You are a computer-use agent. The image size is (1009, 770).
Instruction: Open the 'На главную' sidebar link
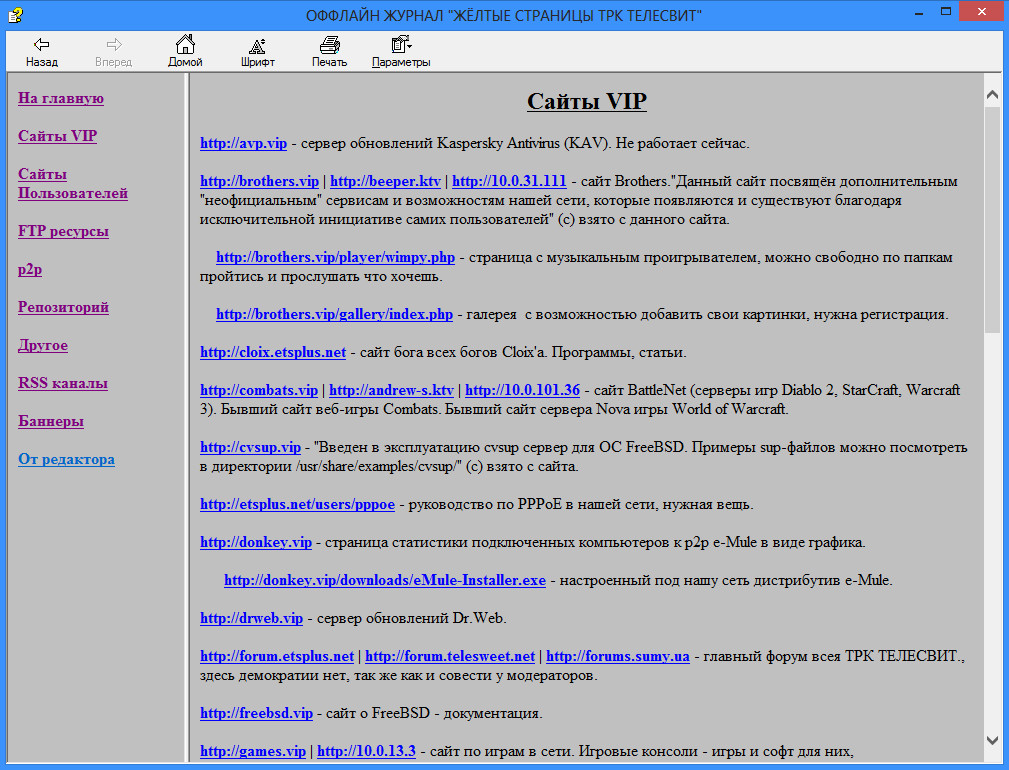click(61, 98)
